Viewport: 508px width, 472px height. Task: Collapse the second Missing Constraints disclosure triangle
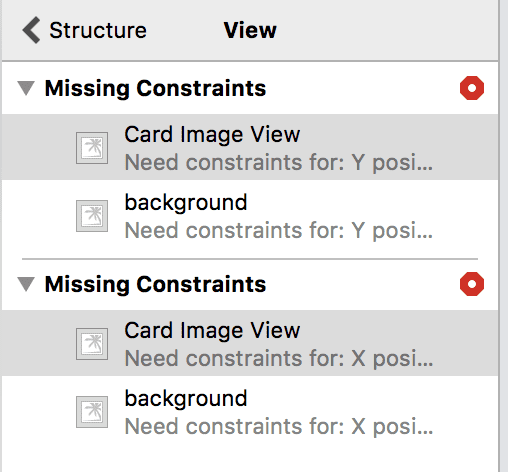(26, 284)
